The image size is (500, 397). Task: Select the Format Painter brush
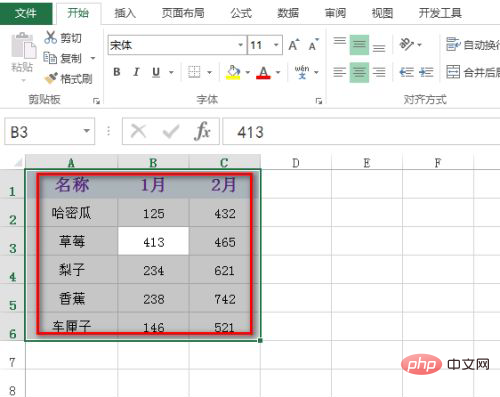pos(68,79)
